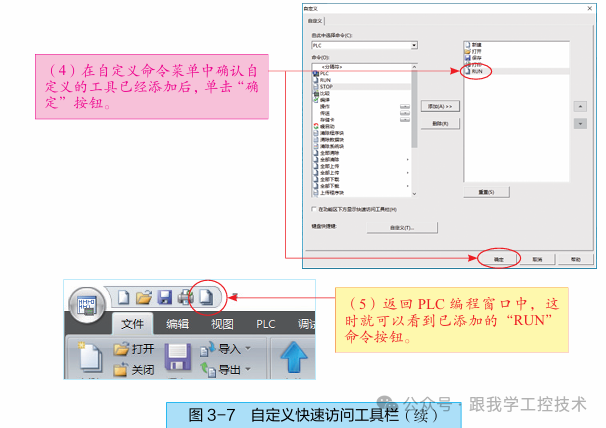This screenshot has width=606, height=428.
Task: Open the PLC command category dropdown
Action: (x=414, y=45)
